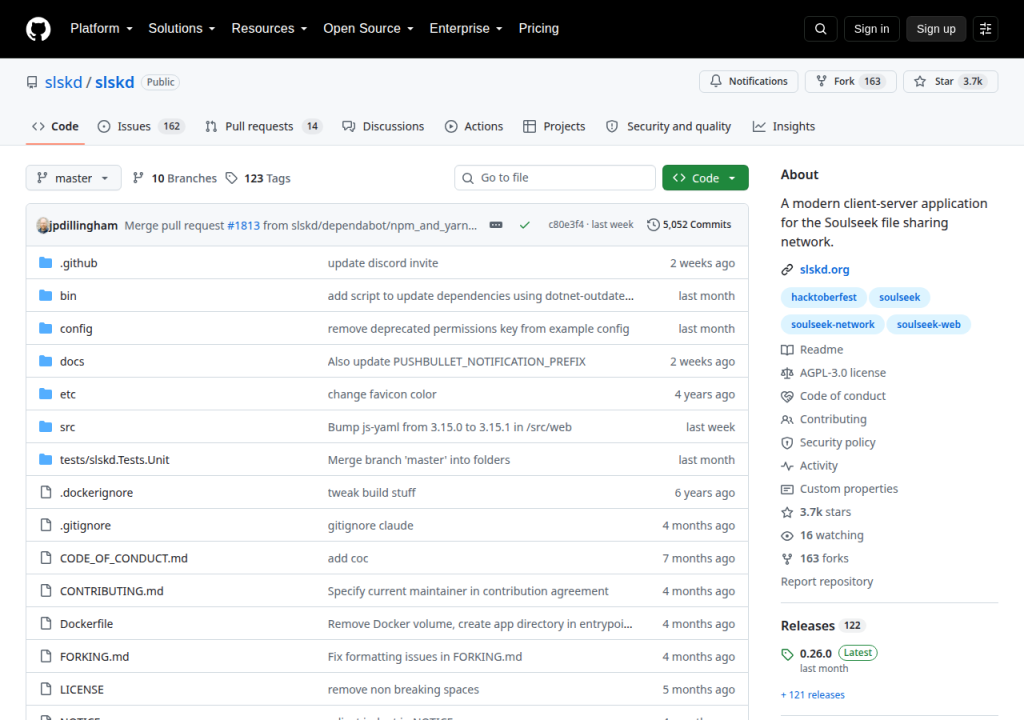Click the 0.26.0 release tag icon
Screen dimensions: 1024x720
[x=787, y=653]
